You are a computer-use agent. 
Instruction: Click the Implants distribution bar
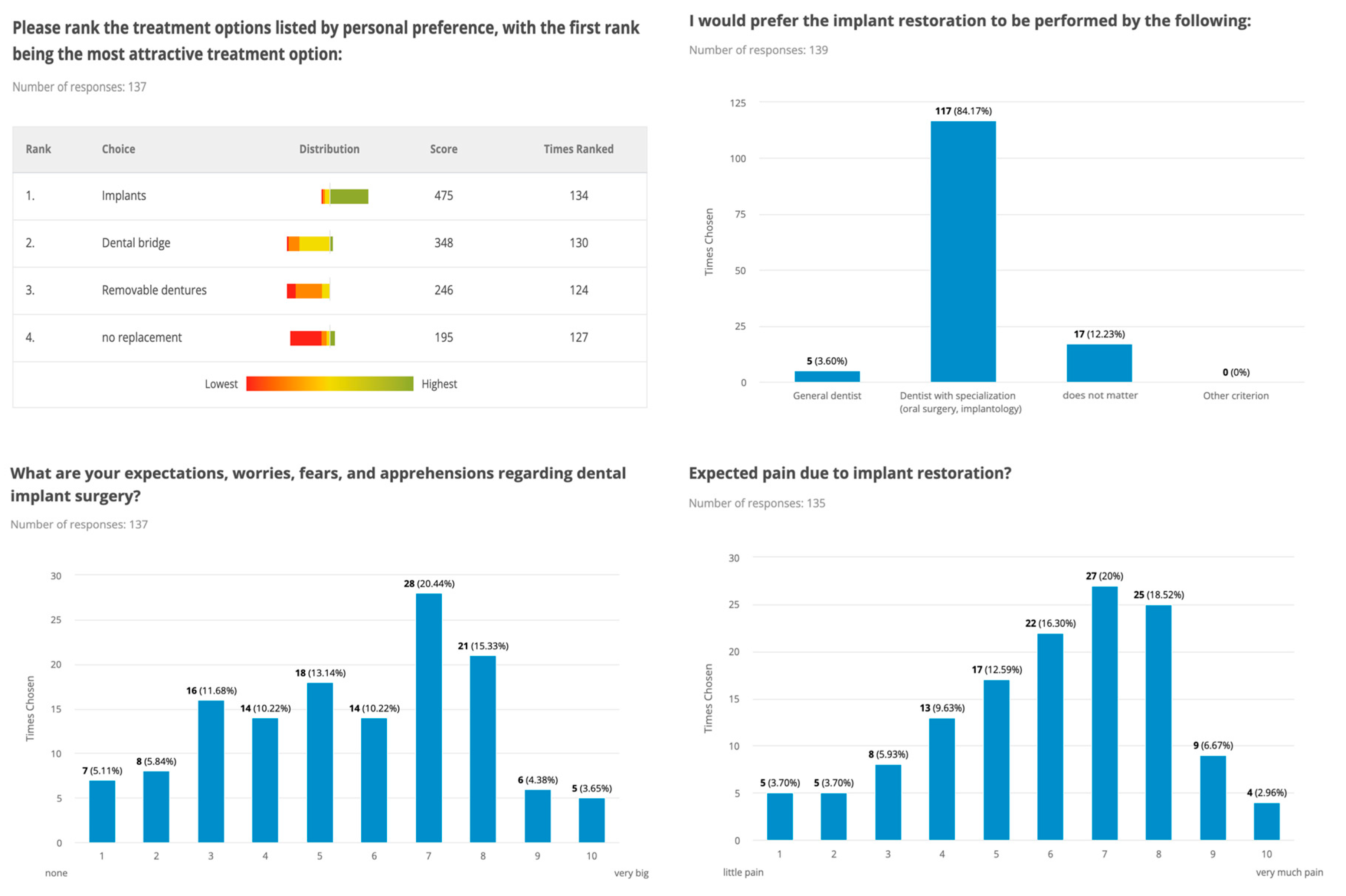pyautogui.click(x=345, y=197)
